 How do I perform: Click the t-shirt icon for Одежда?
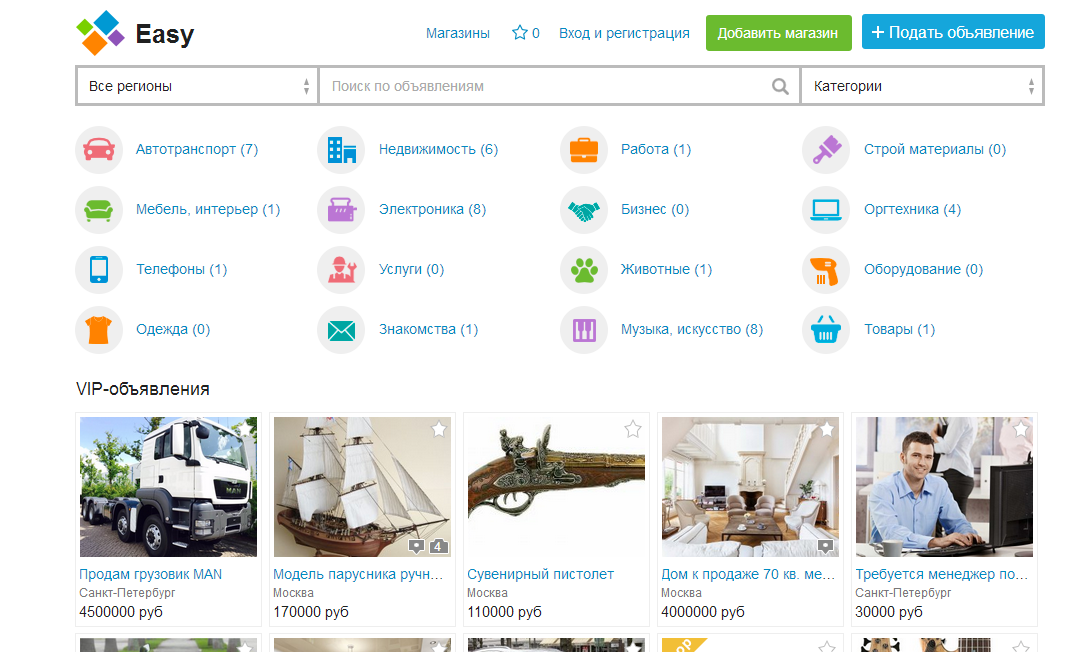tap(99, 329)
